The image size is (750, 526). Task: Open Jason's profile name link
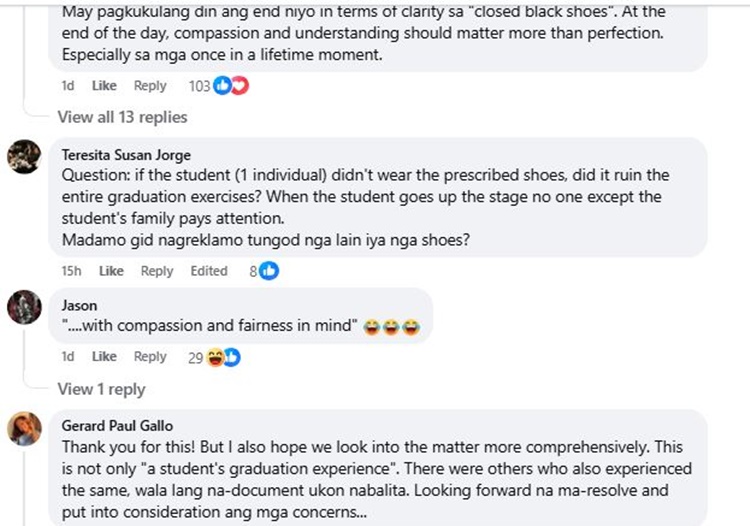[x=79, y=305]
